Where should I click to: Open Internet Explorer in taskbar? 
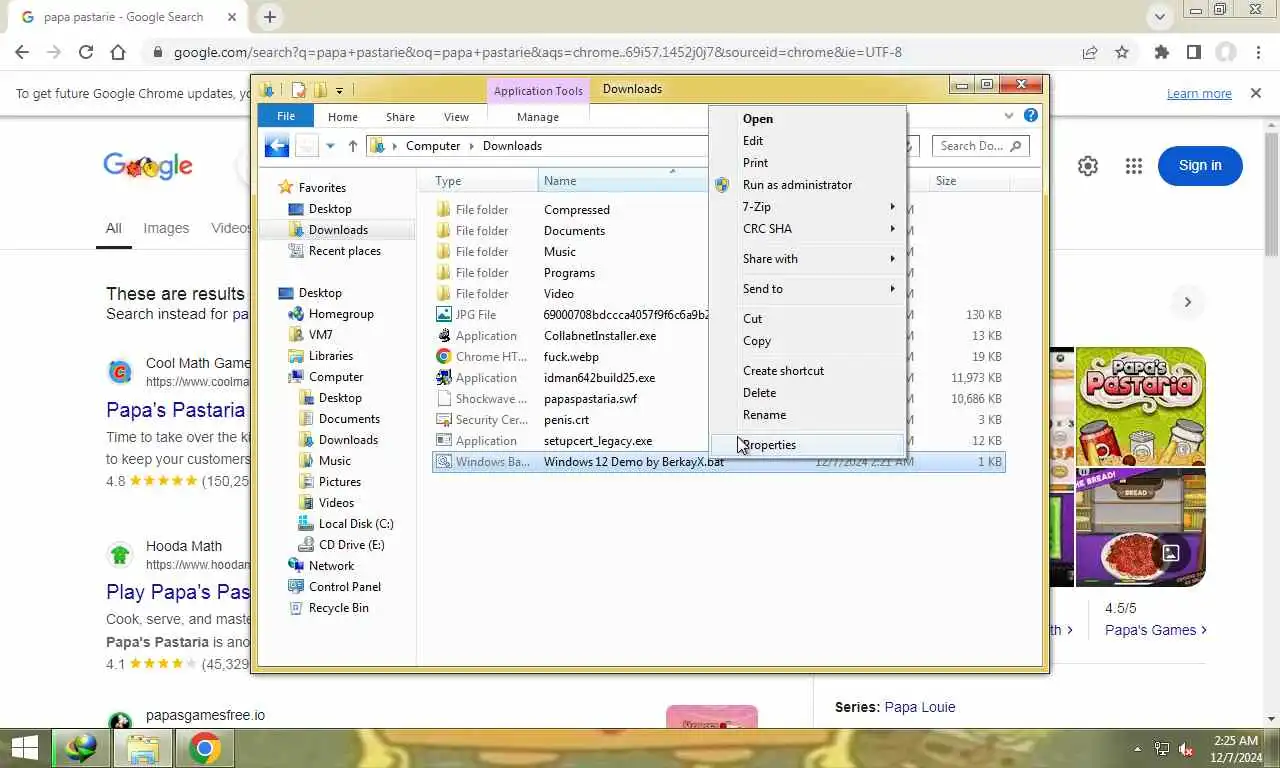80,748
